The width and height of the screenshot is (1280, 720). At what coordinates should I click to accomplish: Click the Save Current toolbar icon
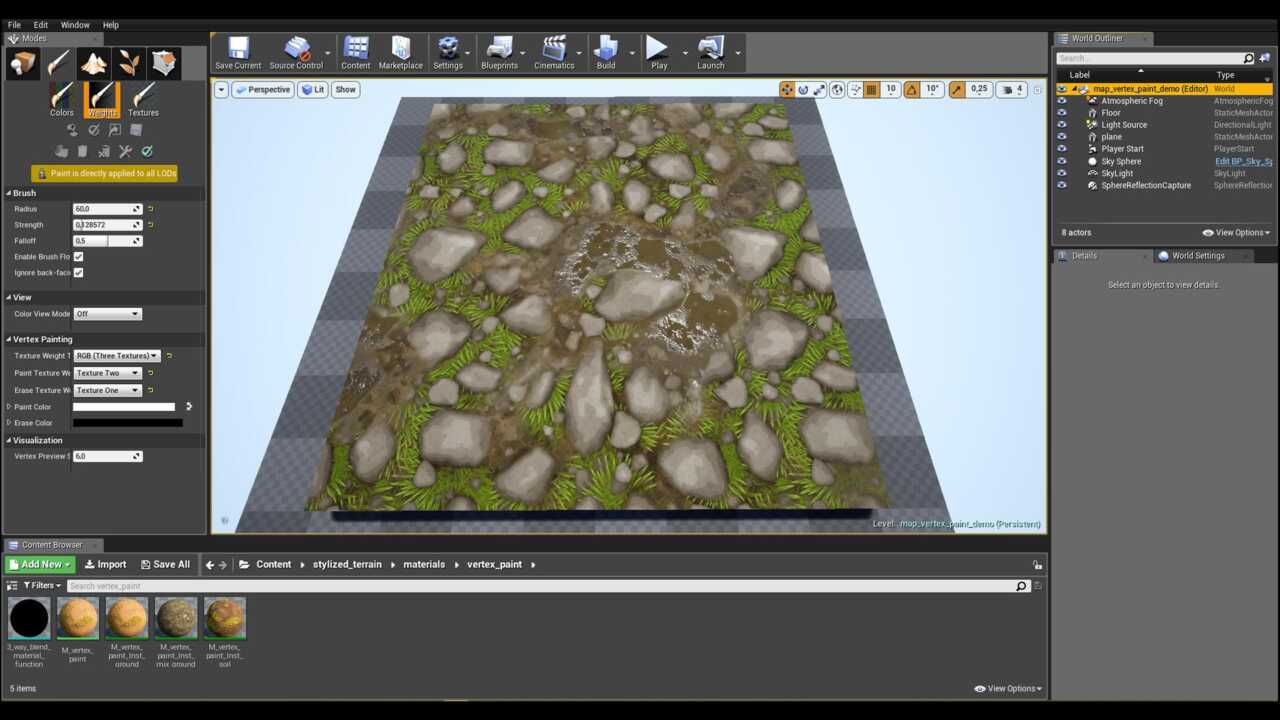coord(238,53)
